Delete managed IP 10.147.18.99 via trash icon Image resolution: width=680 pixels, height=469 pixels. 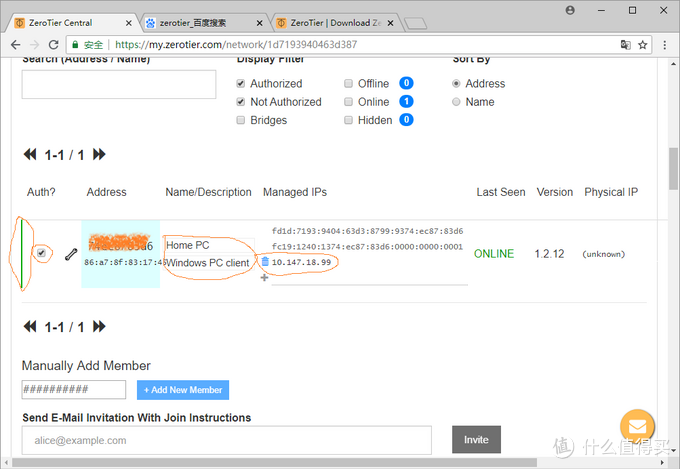tap(265, 261)
